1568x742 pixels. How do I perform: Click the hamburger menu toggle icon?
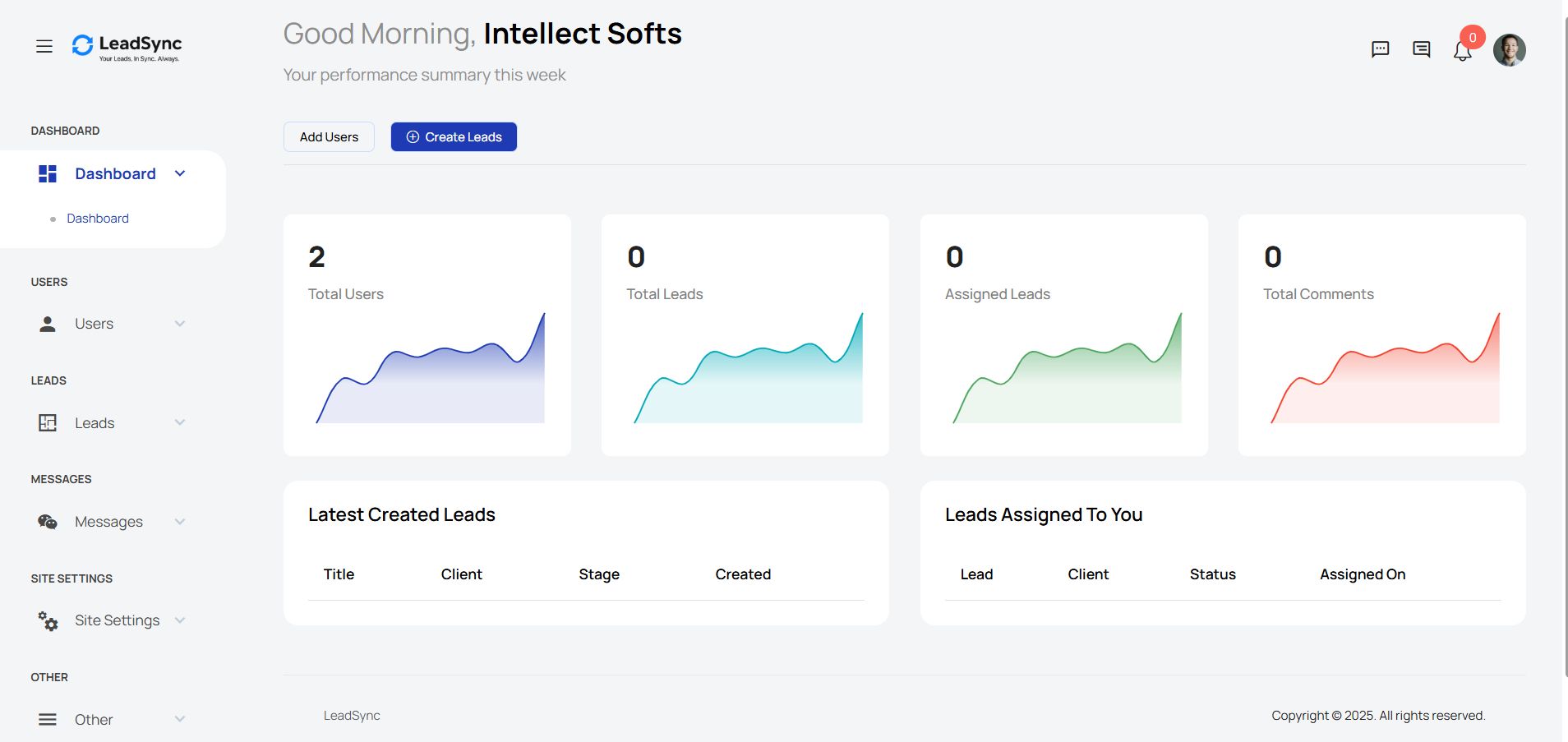44,47
